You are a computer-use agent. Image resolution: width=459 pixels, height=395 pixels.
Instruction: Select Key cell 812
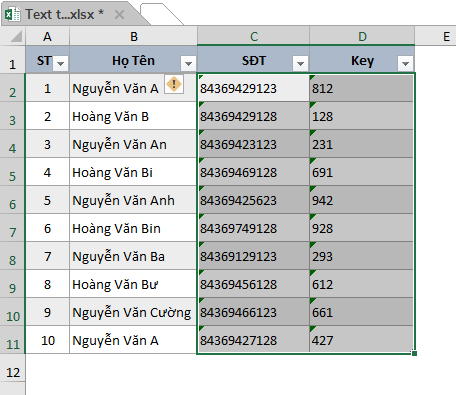tap(362, 88)
